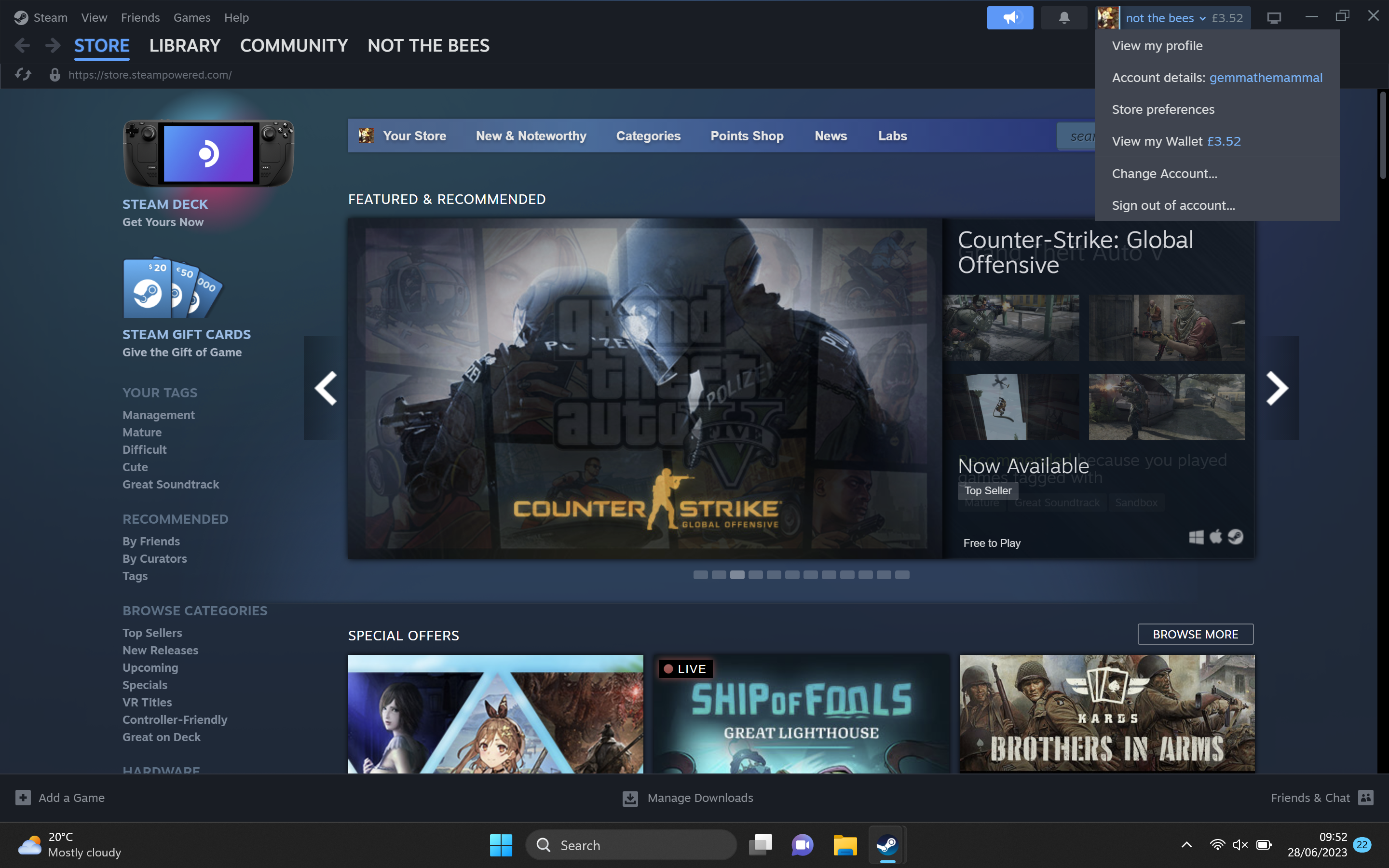This screenshot has height=868, width=1389.
Task: Select Store preferences
Action: (1217, 109)
